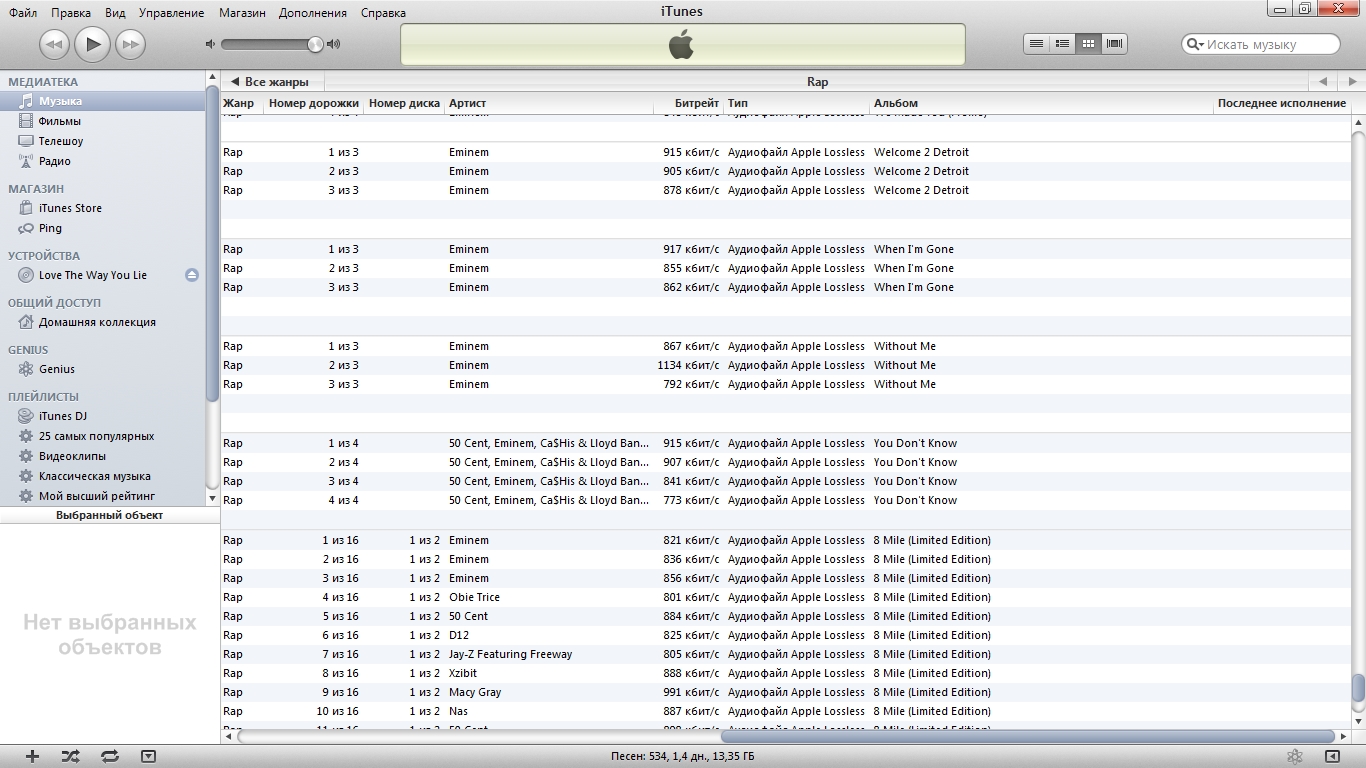Viewport: 1366px width, 768px height.
Task: Eject the Love The Way You Lie disc
Action: [x=192, y=275]
